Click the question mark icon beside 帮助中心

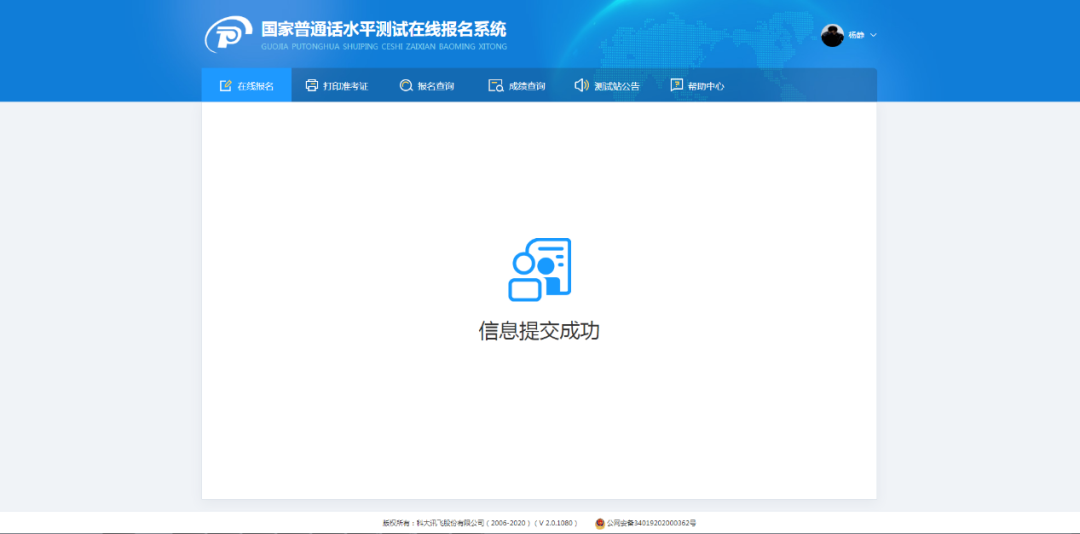pos(677,86)
